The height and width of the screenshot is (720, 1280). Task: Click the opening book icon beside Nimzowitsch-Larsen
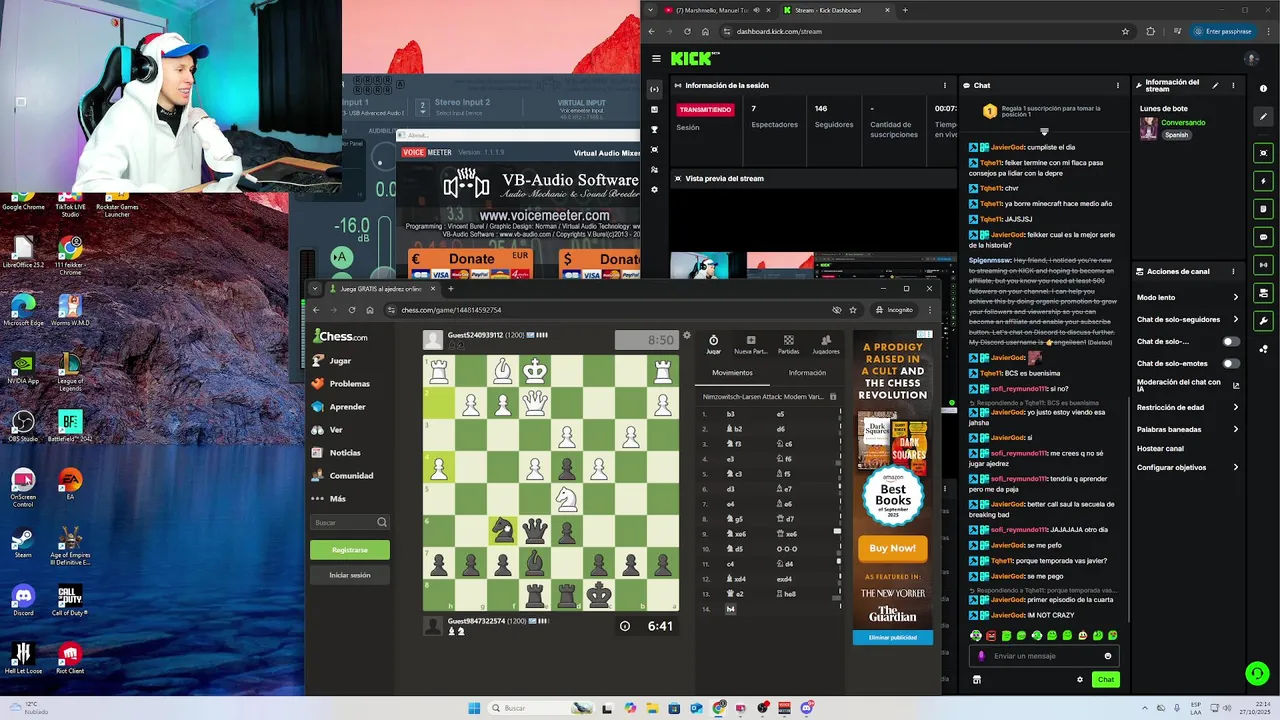tap(833, 396)
